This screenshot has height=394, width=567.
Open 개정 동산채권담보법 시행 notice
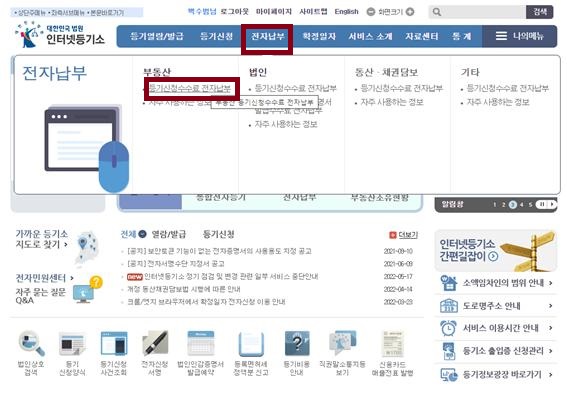pos(183,290)
